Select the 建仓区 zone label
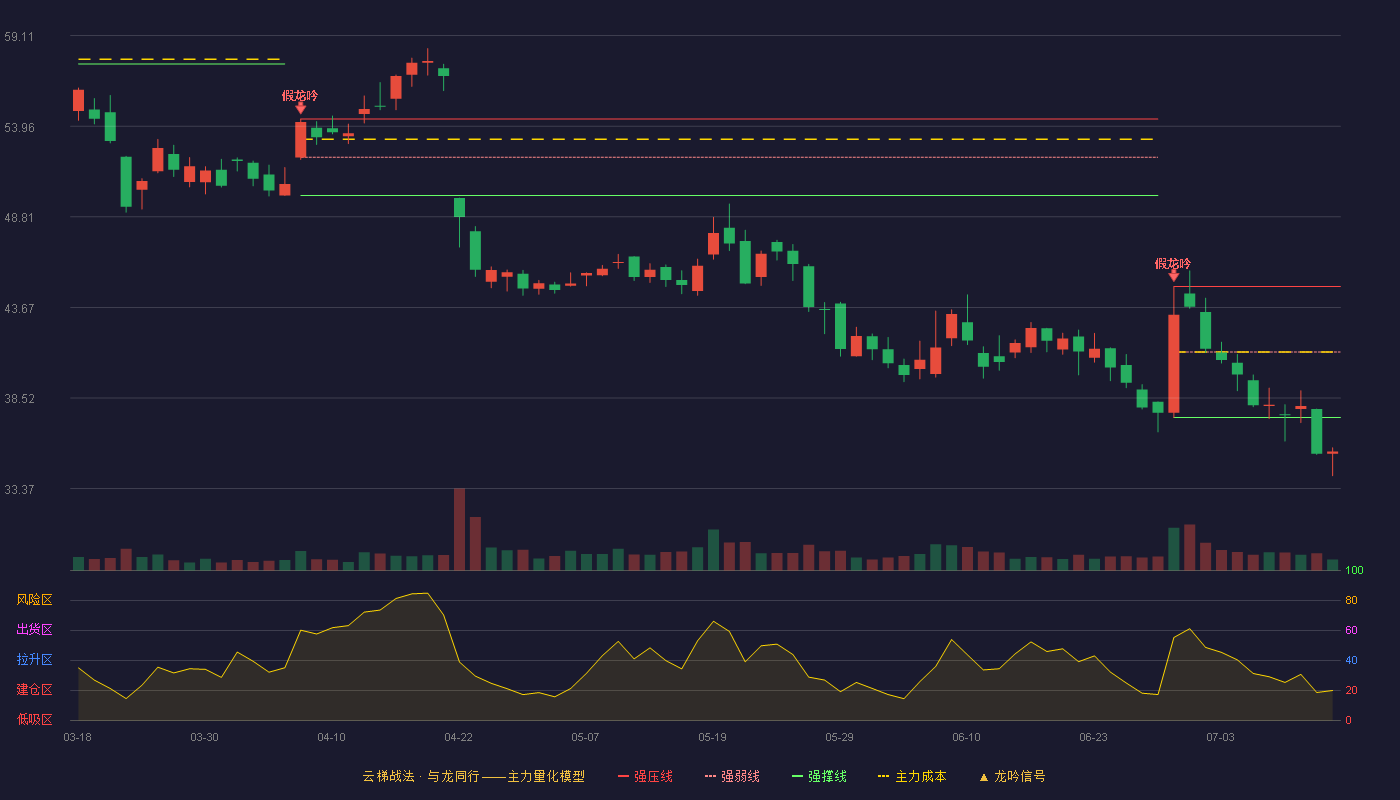Image resolution: width=1400 pixels, height=800 pixels. pos(34,690)
